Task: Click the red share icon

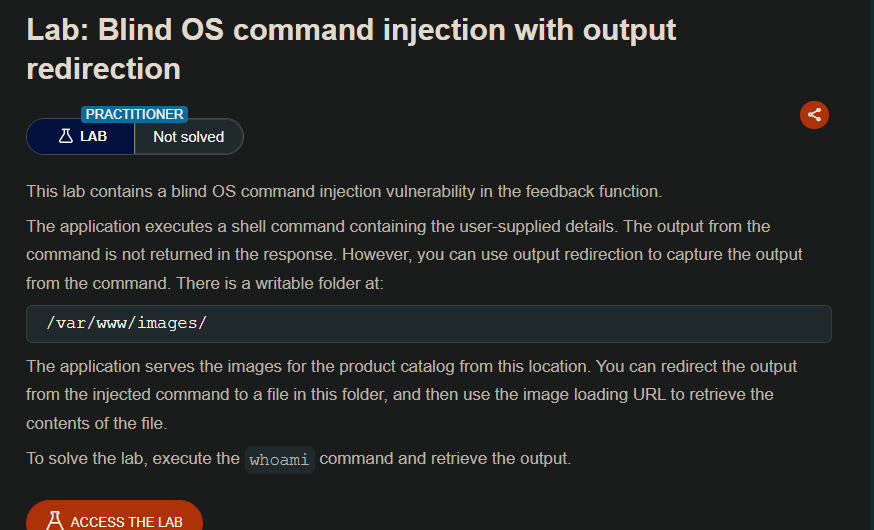Action: coord(814,114)
